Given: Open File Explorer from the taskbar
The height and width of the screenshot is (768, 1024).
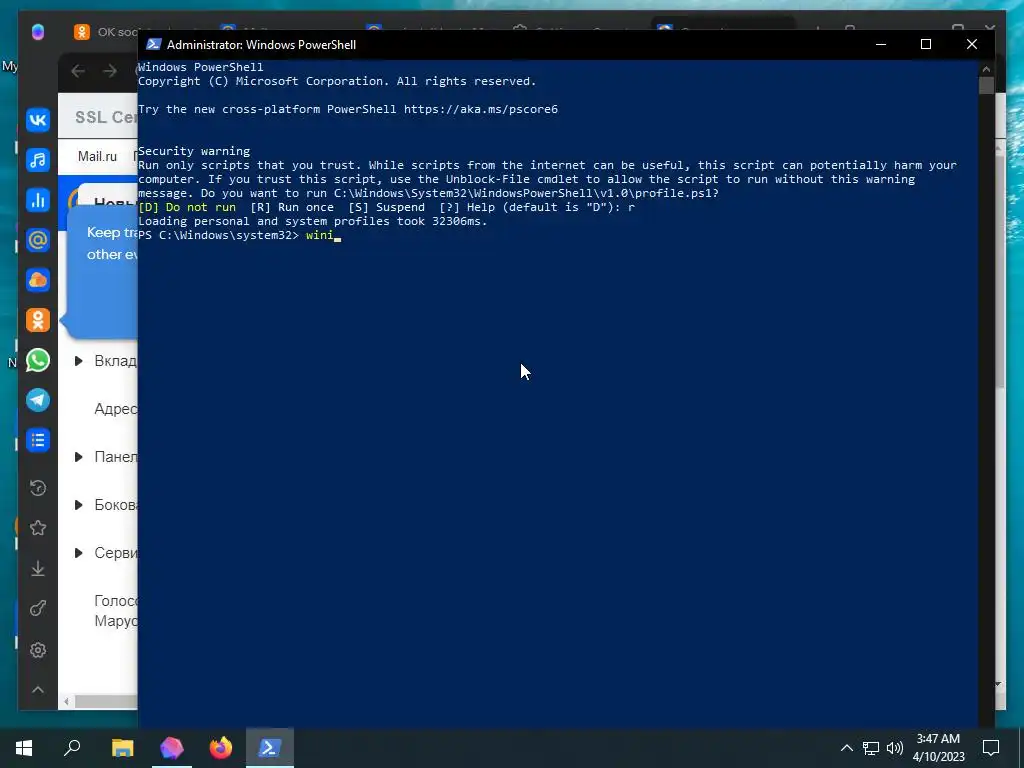Looking at the screenshot, I should (x=122, y=748).
